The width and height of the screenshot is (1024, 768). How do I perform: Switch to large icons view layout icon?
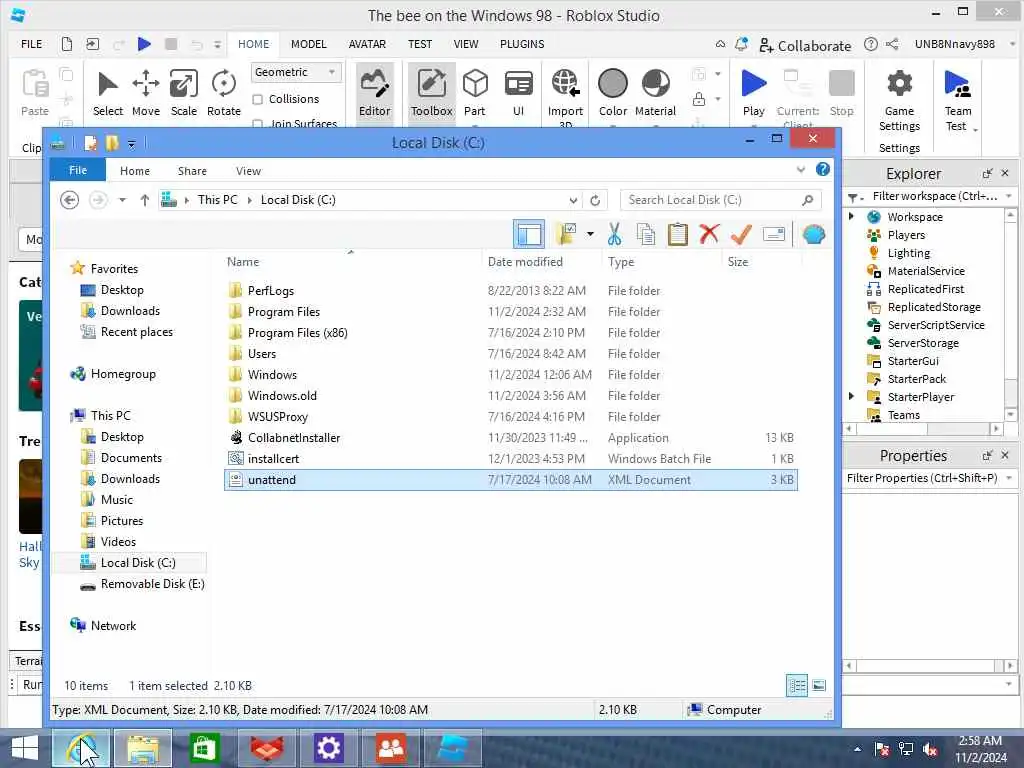tap(819, 686)
